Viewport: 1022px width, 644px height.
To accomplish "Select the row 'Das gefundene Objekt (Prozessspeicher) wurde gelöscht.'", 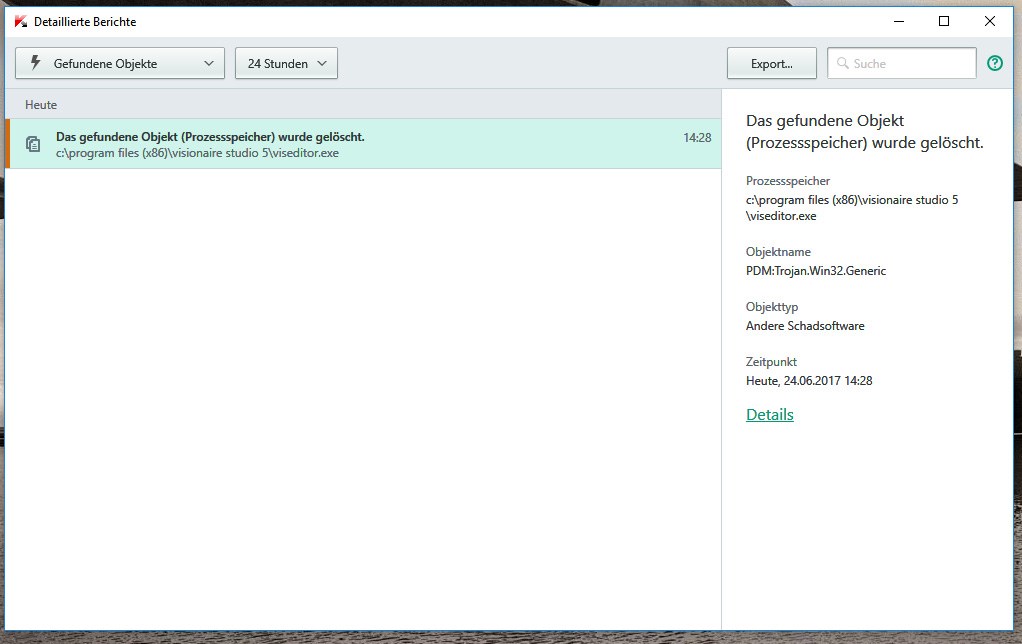I will (x=364, y=143).
